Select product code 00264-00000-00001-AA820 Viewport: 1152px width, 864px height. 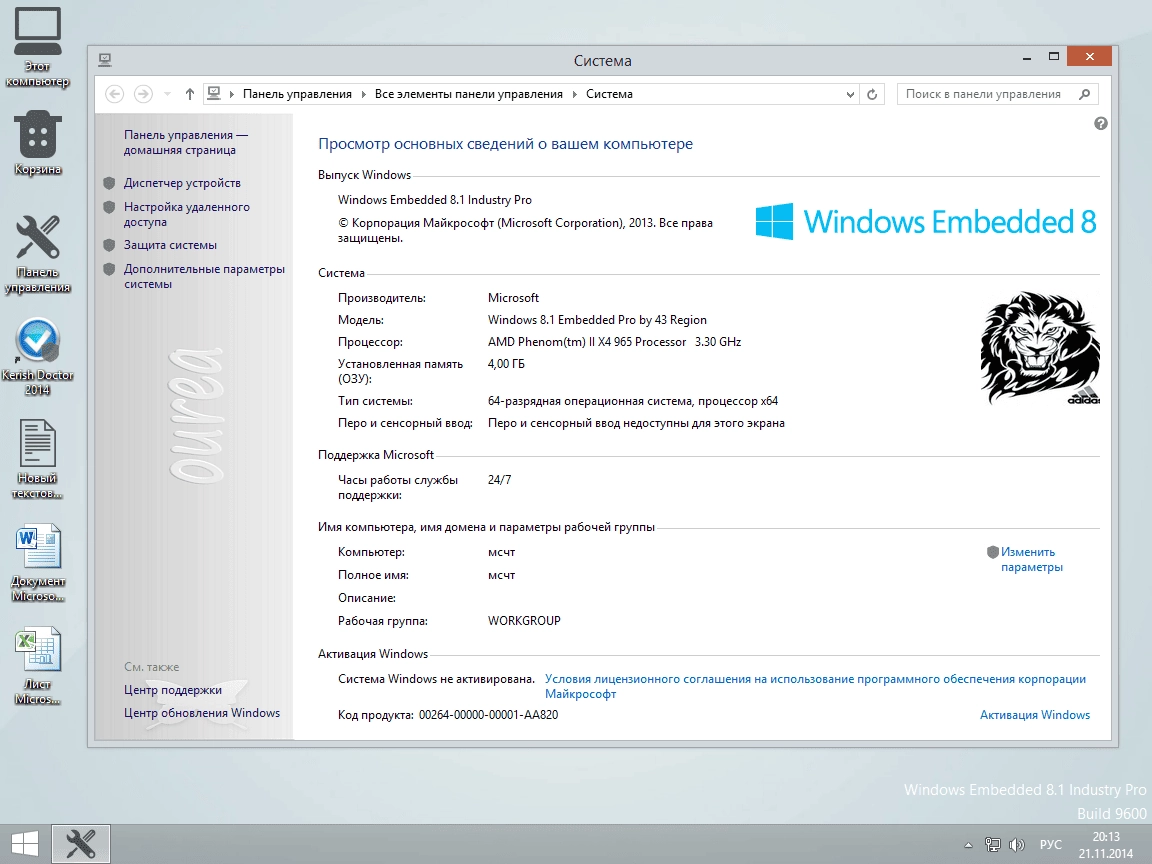(x=489, y=715)
